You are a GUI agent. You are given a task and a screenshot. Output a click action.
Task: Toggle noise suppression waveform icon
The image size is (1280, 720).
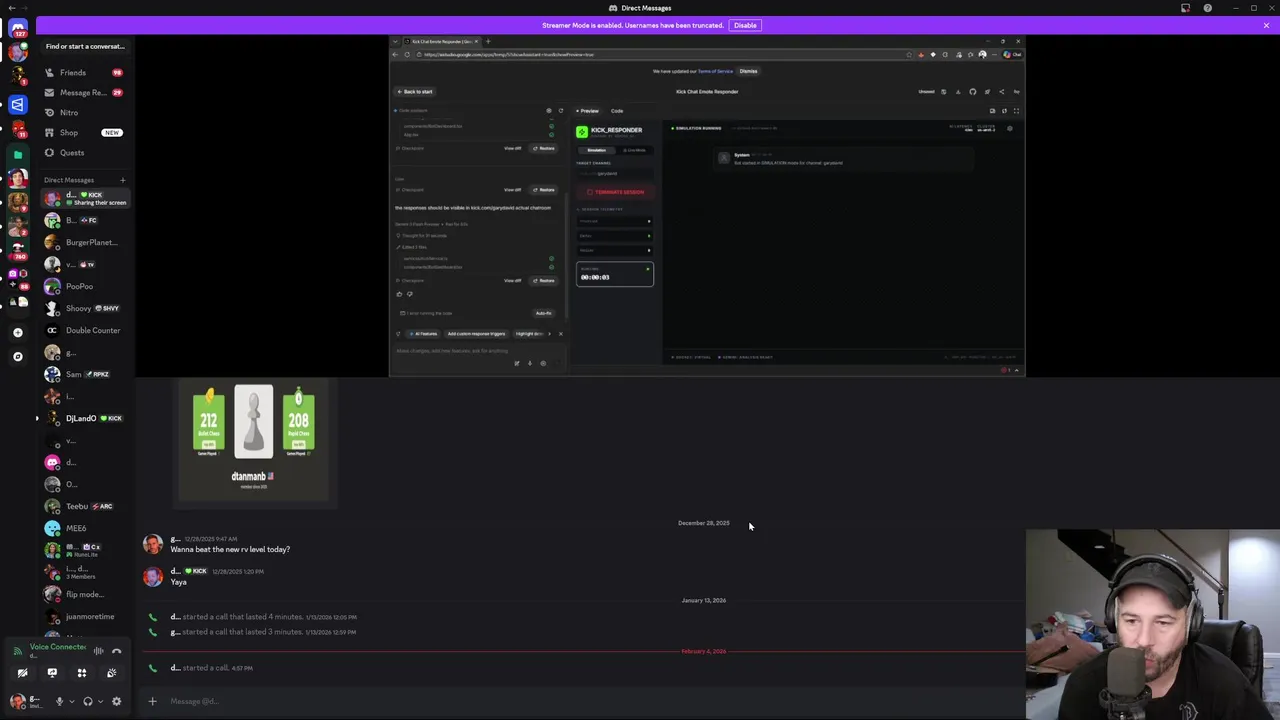point(98,651)
